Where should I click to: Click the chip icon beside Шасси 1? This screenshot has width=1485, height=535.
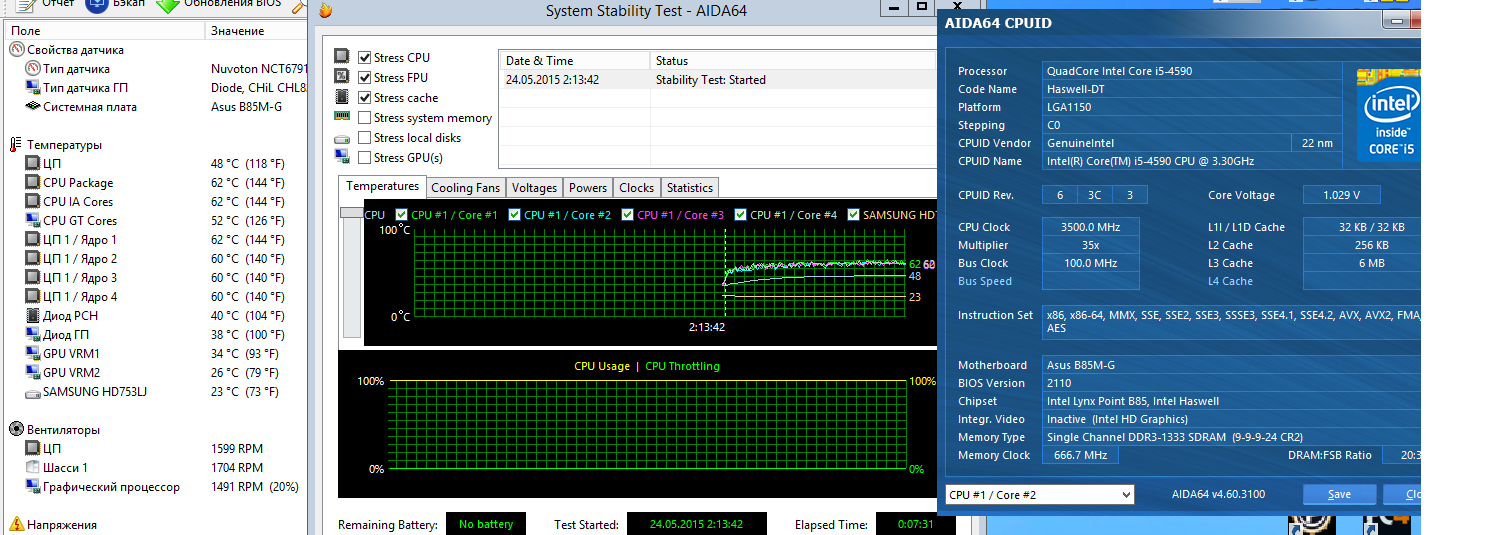33,468
